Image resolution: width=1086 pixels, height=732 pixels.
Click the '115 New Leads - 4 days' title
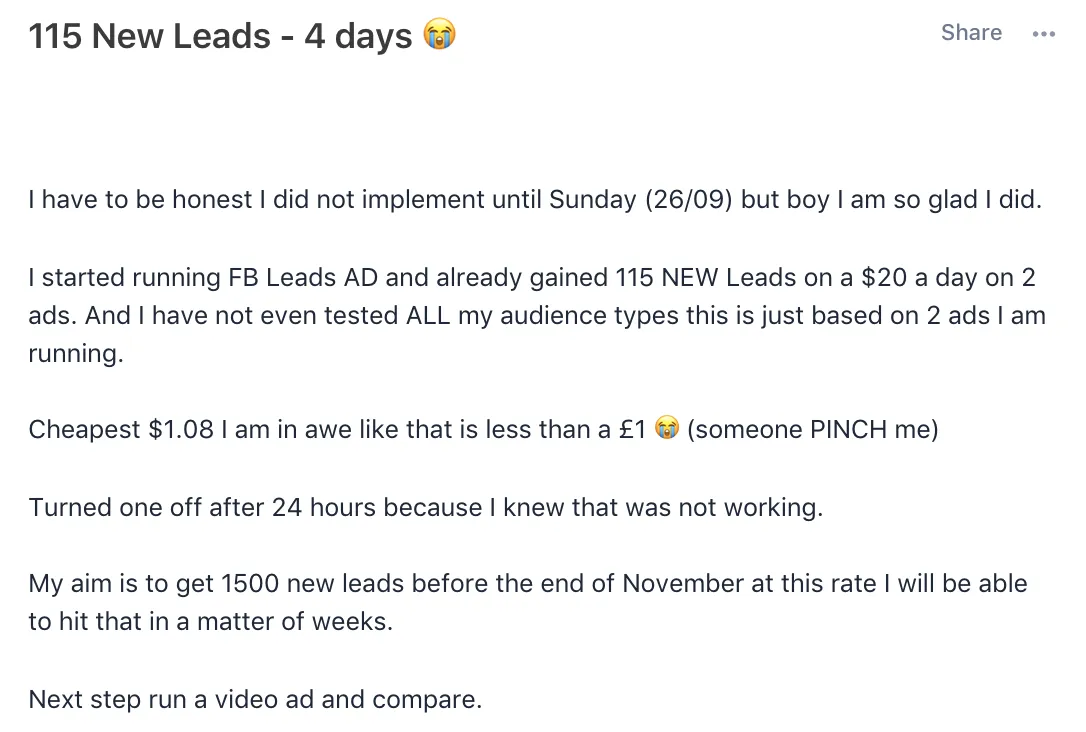click(x=220, y=36)
